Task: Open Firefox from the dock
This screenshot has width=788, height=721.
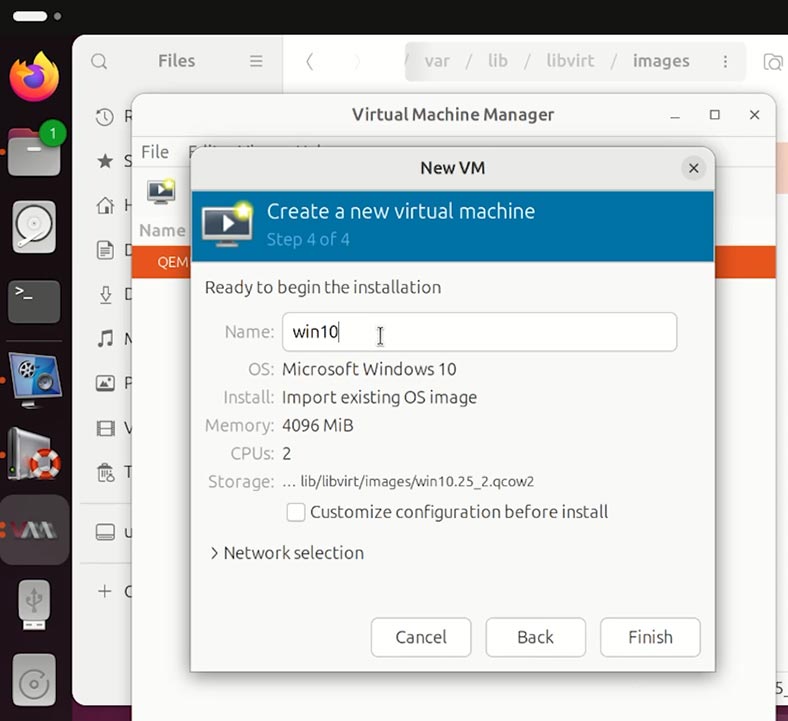Action: pyautogui.click(x=34, y=76)
